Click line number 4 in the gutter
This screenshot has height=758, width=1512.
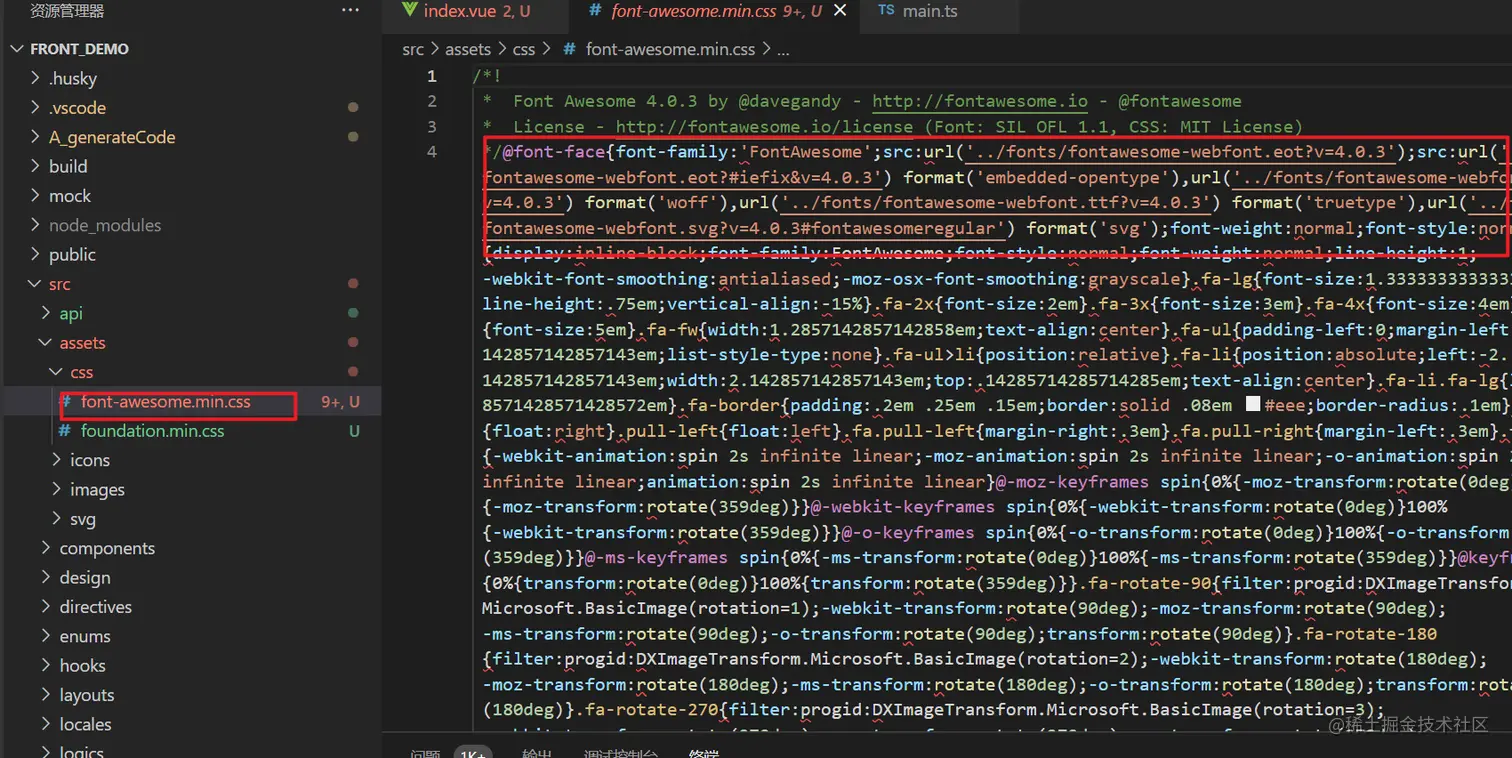coord(431,152)
